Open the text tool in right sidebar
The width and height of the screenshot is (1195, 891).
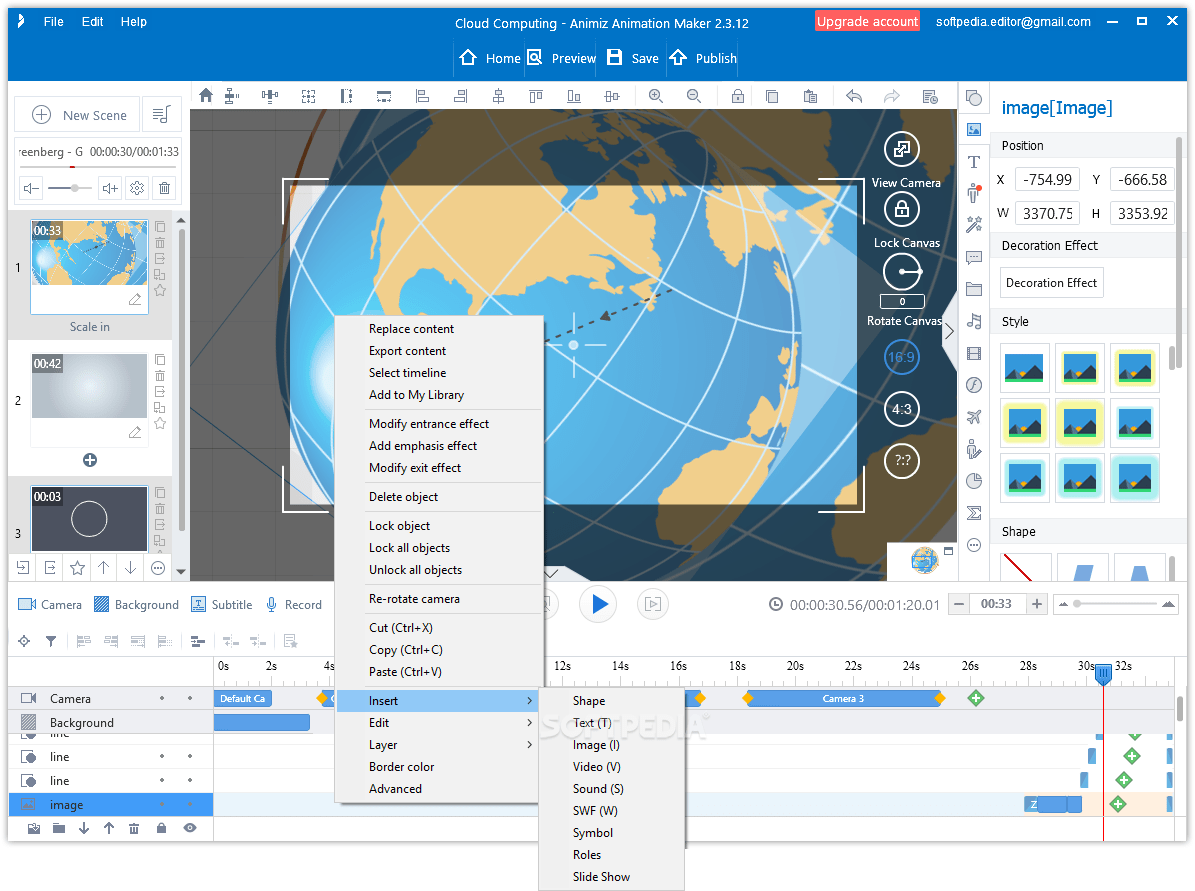click(x=974, y=162)
